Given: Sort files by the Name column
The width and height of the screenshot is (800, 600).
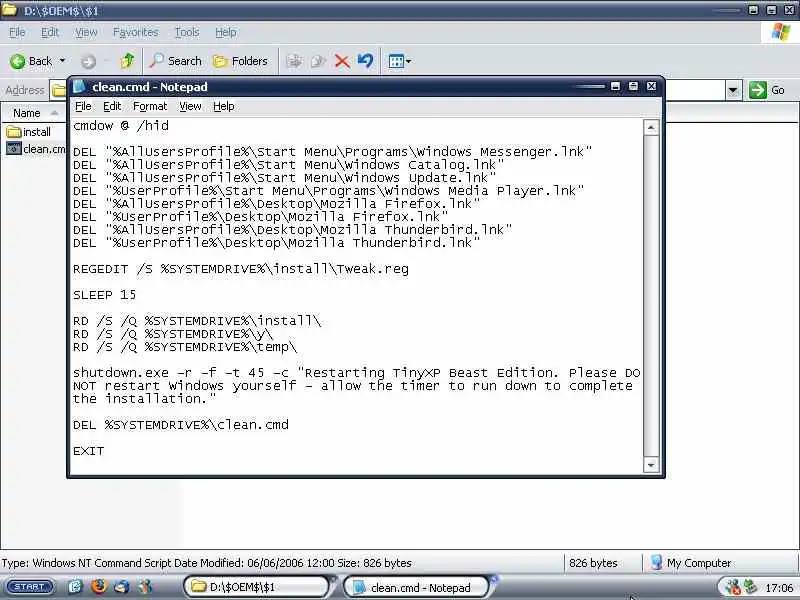Looking at the screenshot, I should 34,113.
